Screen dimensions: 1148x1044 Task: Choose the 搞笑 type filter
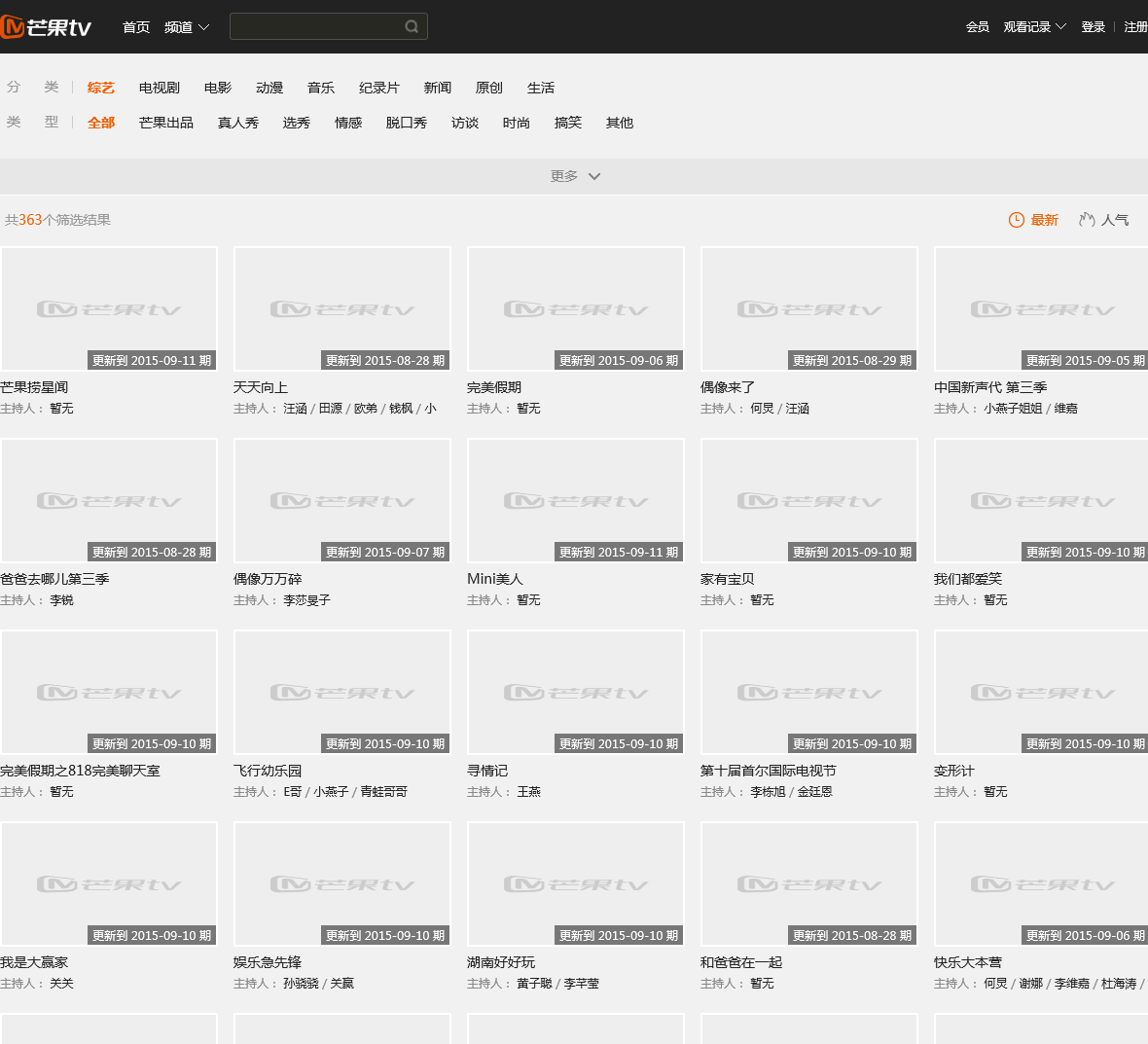click(568, 123)
